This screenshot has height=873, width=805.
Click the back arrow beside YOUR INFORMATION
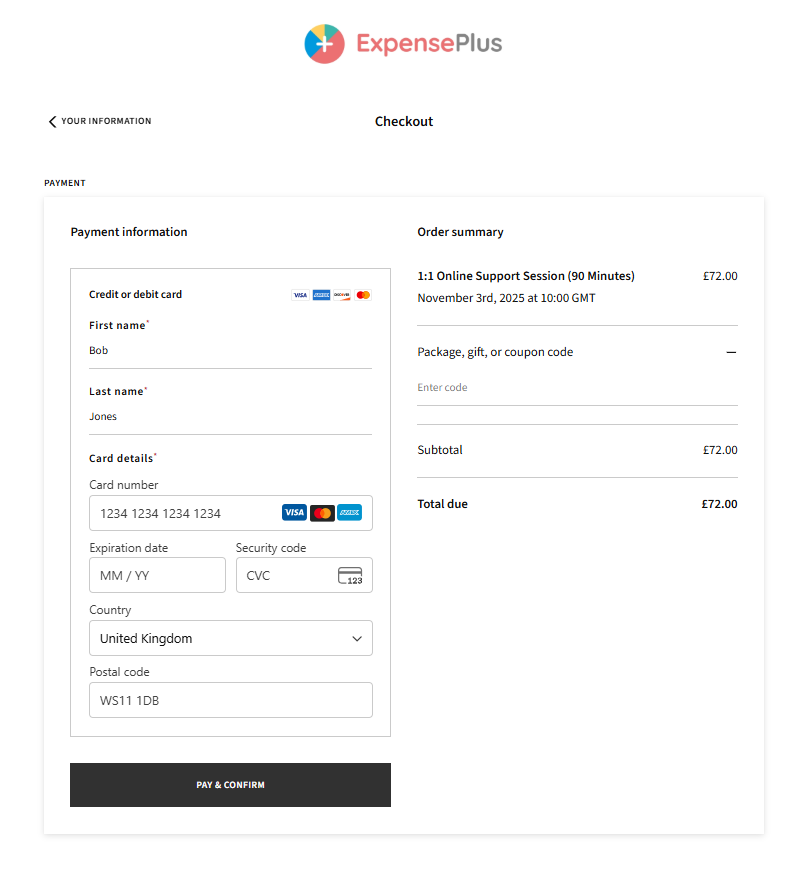pyautogui.click(x=52, y=120)
